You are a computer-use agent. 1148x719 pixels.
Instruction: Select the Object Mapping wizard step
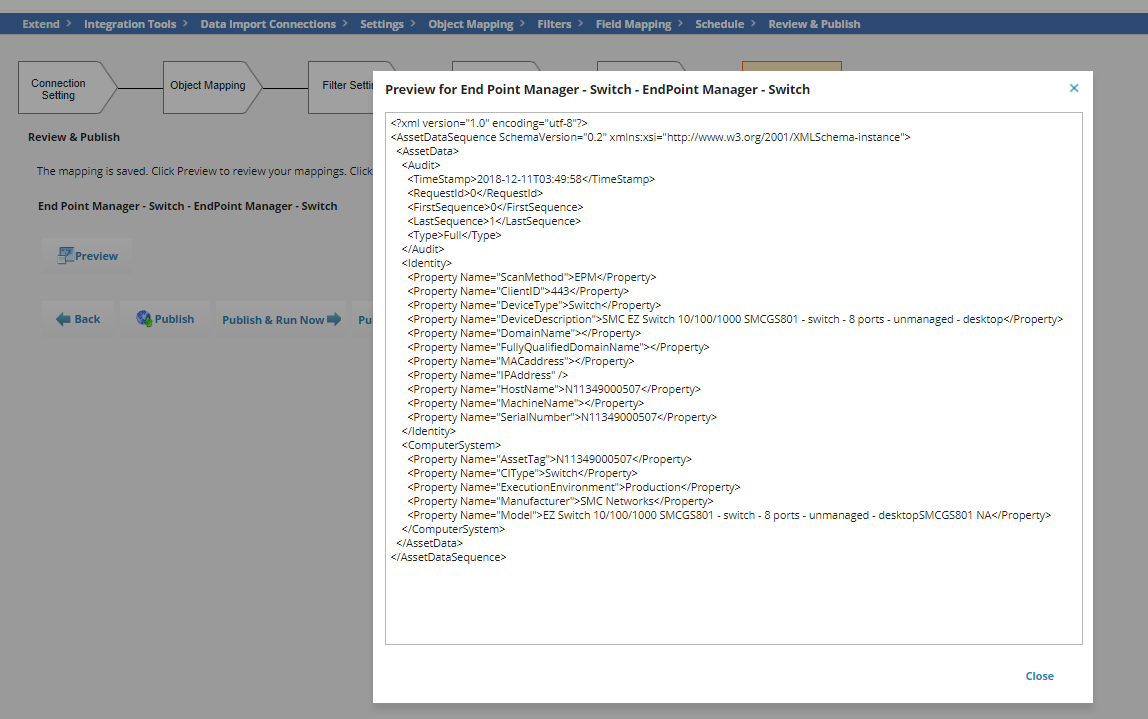[x=207, y=86]
